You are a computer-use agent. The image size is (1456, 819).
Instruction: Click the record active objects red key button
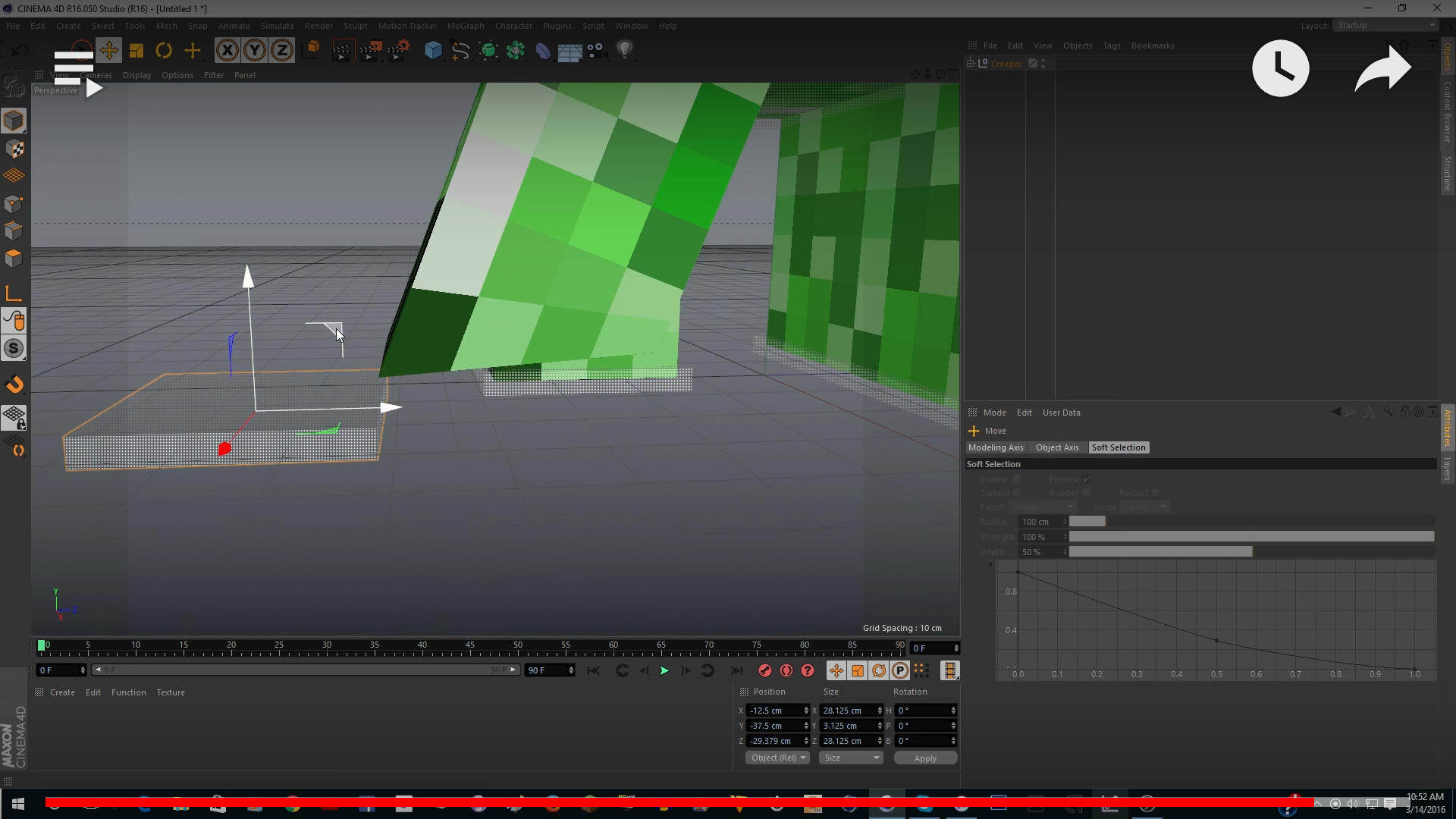765,670
